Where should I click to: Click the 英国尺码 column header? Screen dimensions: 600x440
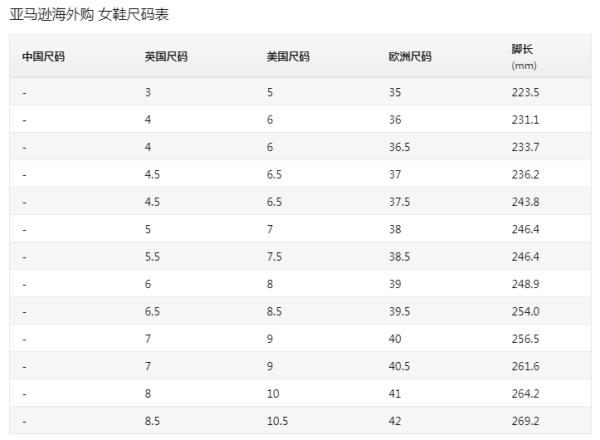pos(166,57)
